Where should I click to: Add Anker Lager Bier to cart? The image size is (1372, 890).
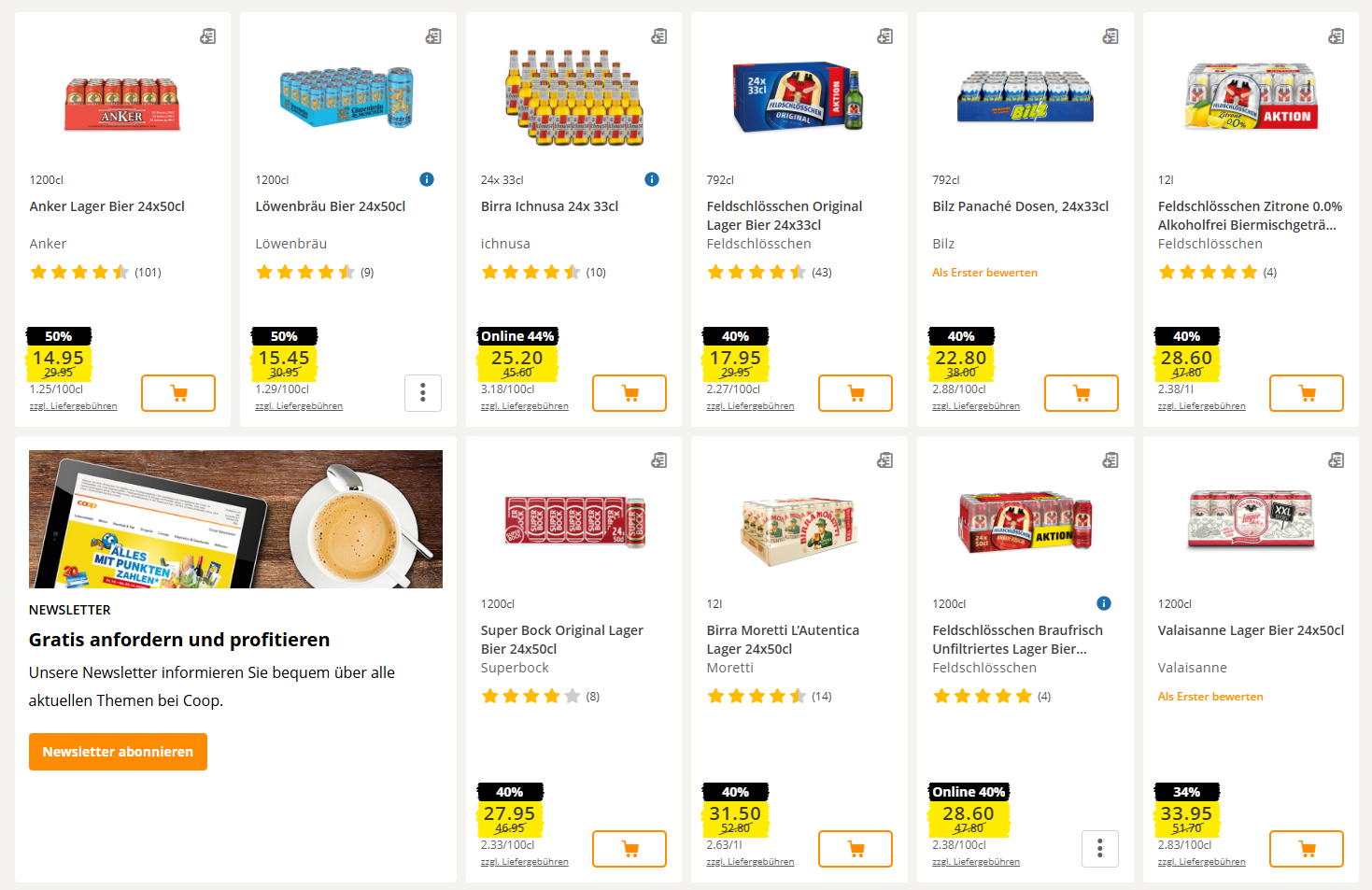177,393
